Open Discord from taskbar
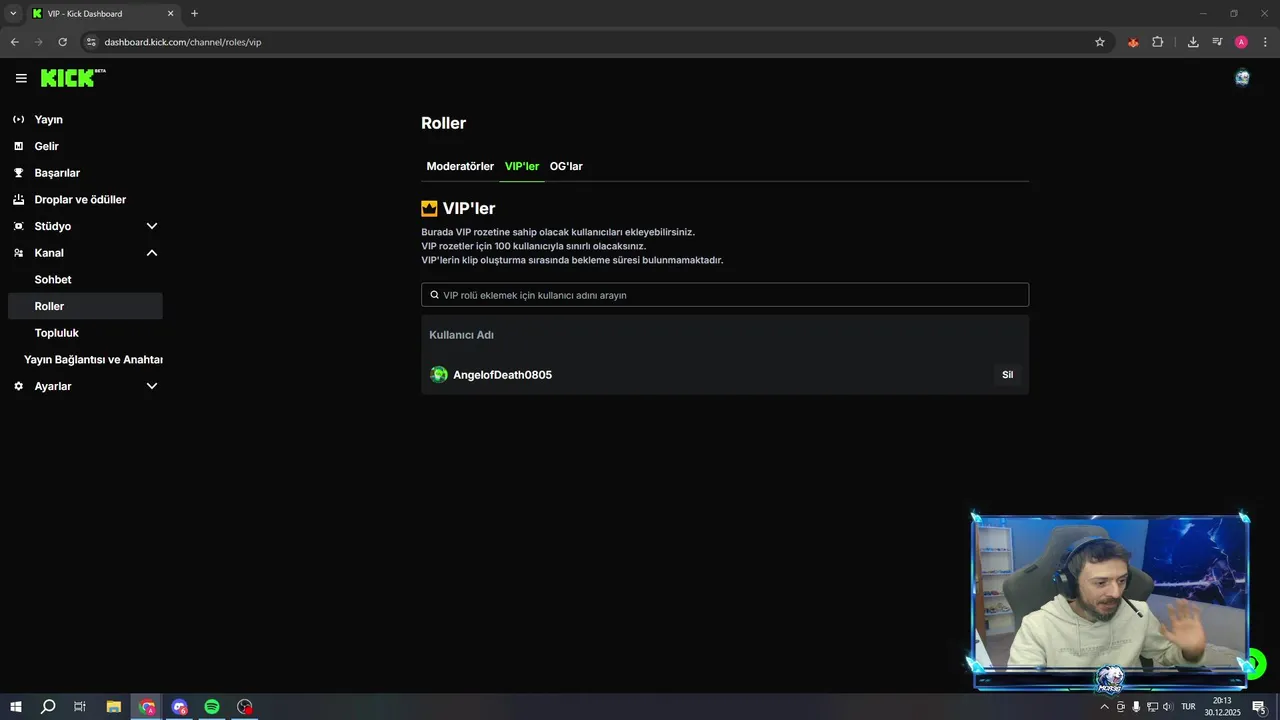The height and width of the screenshot is (720, 1280). pyautogui.click(x=179, y=707)
